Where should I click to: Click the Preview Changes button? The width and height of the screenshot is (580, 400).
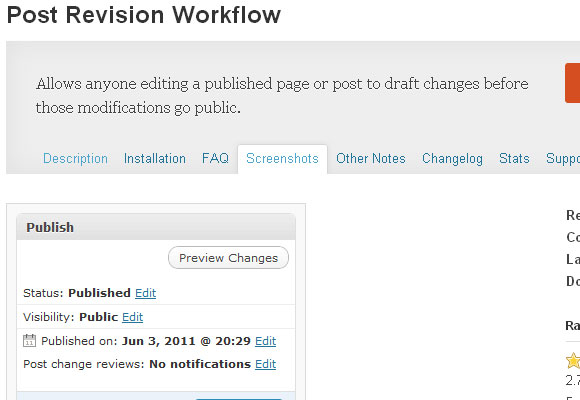228,258
